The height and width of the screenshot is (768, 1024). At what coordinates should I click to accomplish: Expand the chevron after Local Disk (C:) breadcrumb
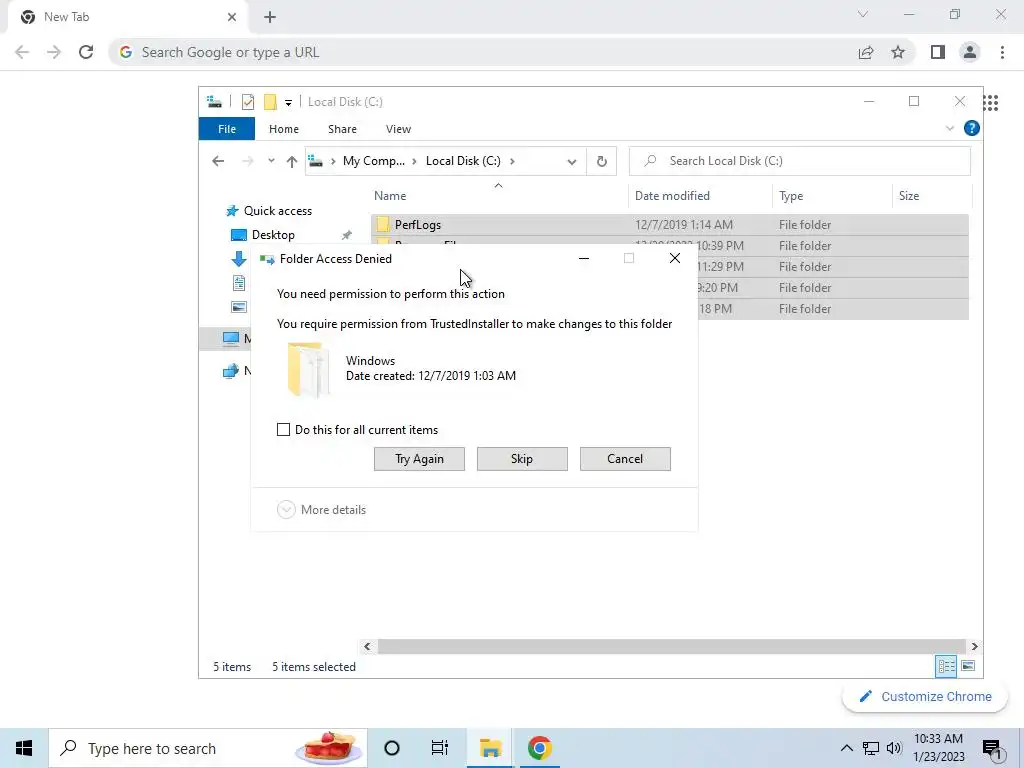(x=512, y=161)
